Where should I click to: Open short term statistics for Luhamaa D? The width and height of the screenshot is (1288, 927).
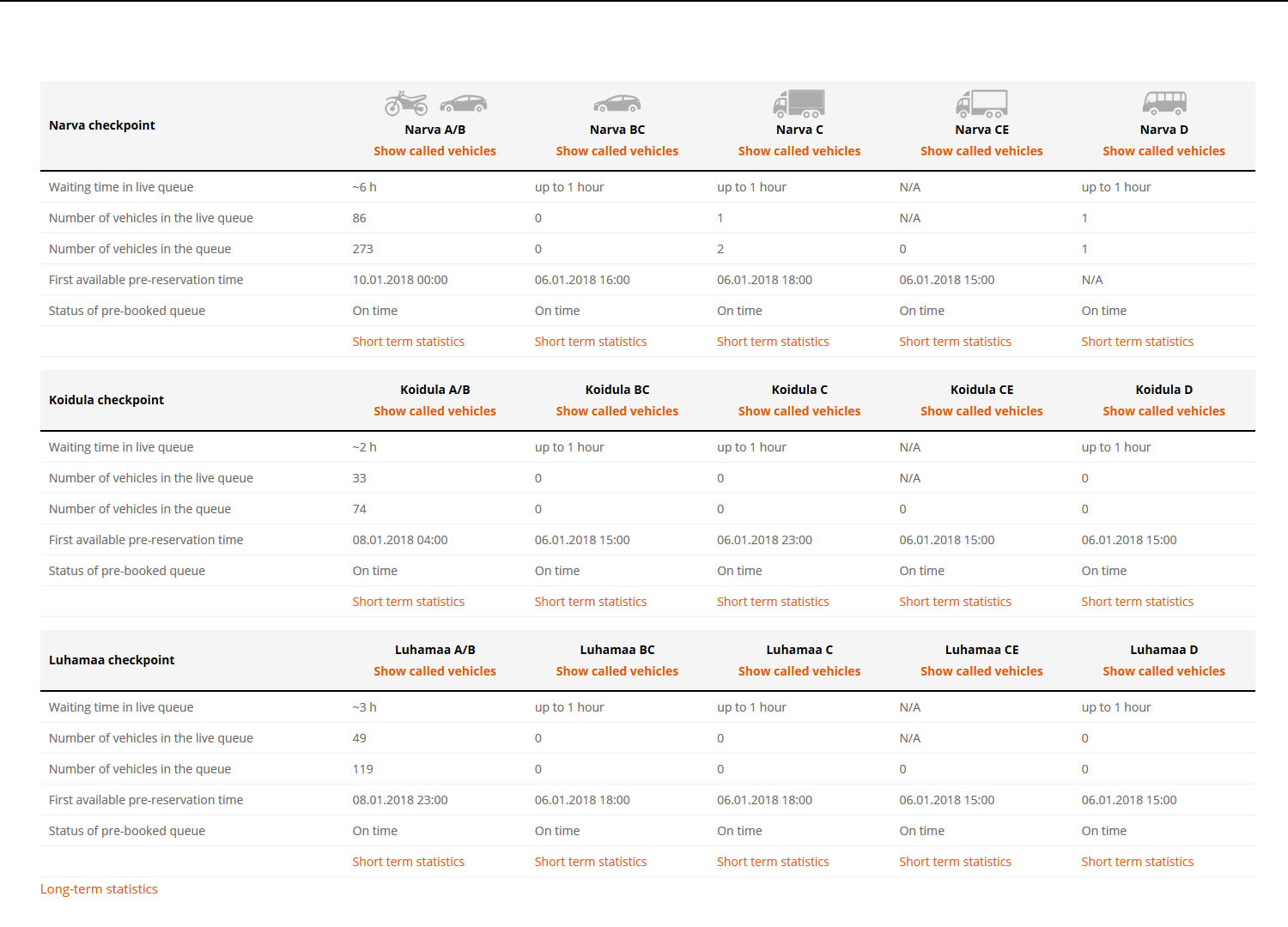pyautogui.click(x=1138, y=862)
